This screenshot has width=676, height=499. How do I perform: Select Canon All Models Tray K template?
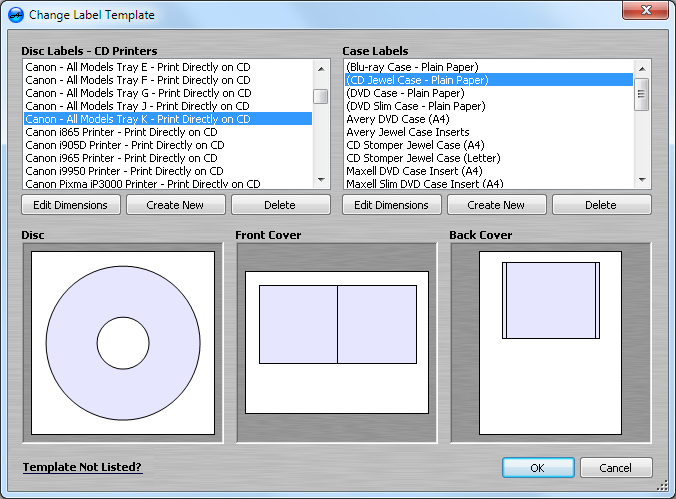pyautogui.click(x=168, y=119)
